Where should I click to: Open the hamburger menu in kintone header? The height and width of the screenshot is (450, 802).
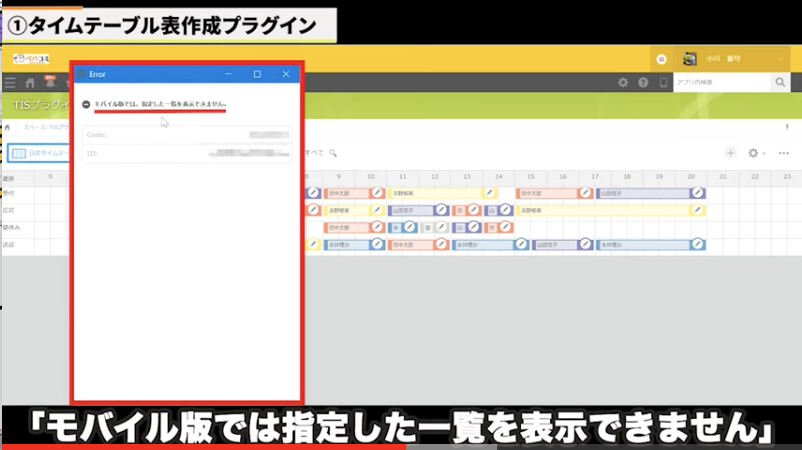(10, 83)
